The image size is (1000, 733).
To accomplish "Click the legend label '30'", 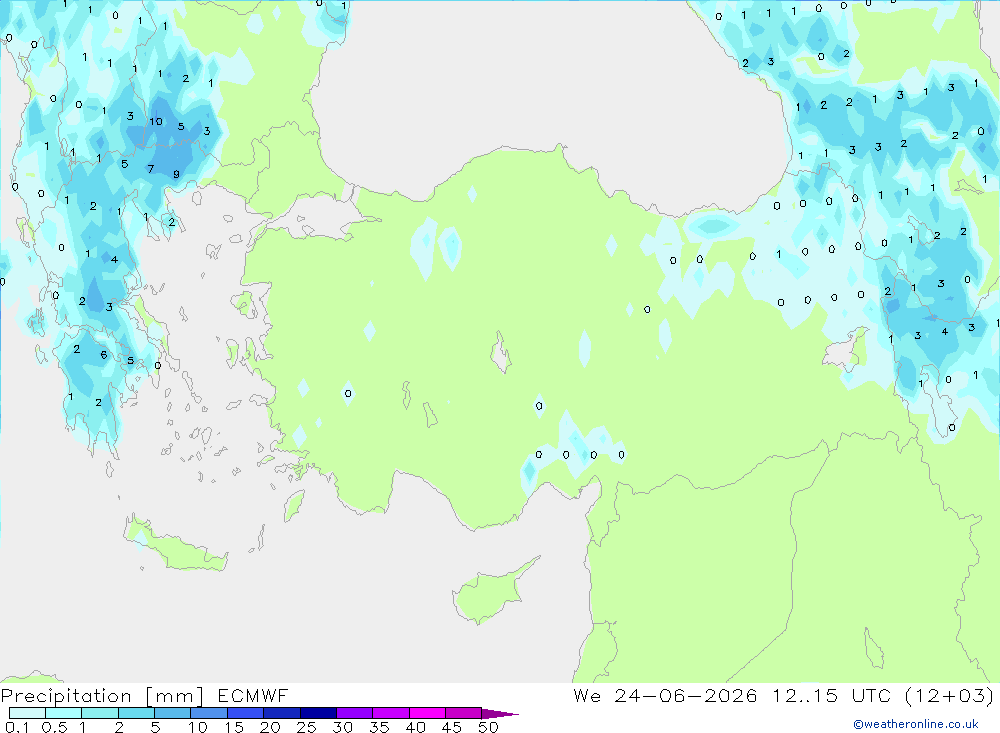I will pyautogui.click(x=342, y=727).
